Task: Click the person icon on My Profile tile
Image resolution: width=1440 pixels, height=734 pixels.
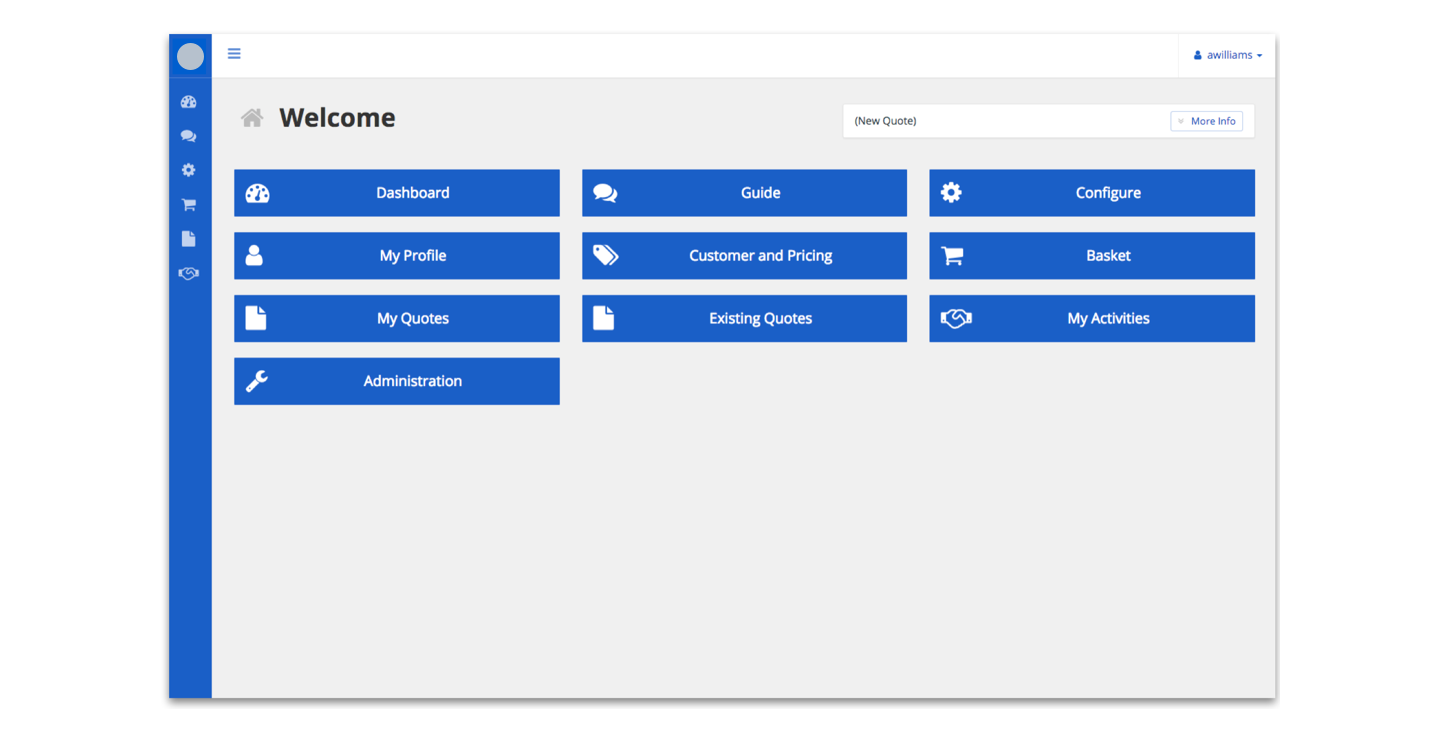Action: tap(254, 255)
